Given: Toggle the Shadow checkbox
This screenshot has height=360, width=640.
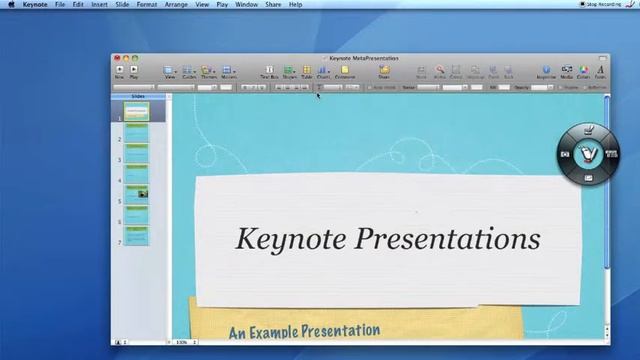Looking at the screenshot, I should [x=560, y=87].
